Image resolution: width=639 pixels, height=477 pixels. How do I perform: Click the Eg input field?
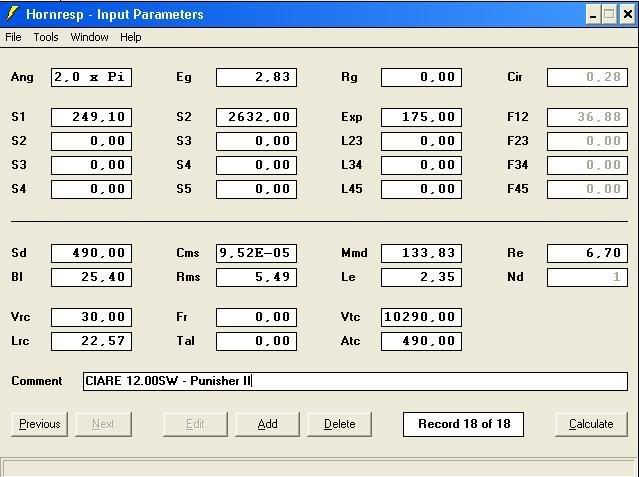point(256,77)
